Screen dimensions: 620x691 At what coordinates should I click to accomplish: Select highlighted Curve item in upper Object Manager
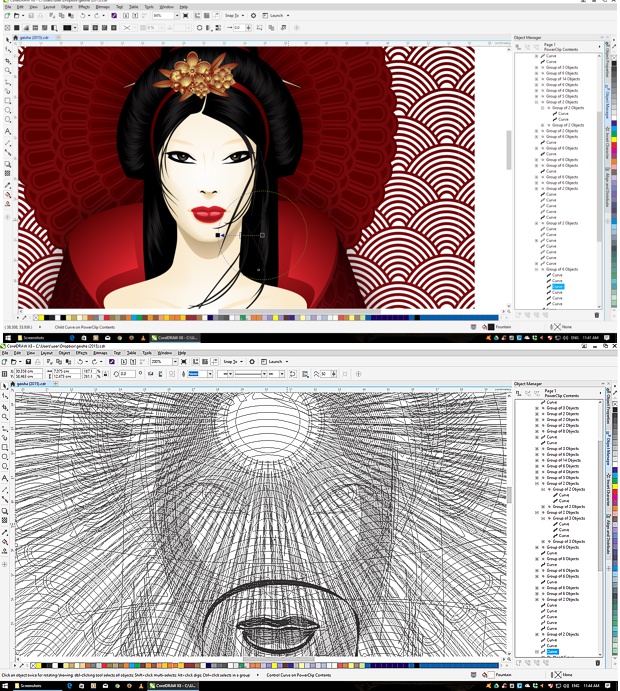557,286
